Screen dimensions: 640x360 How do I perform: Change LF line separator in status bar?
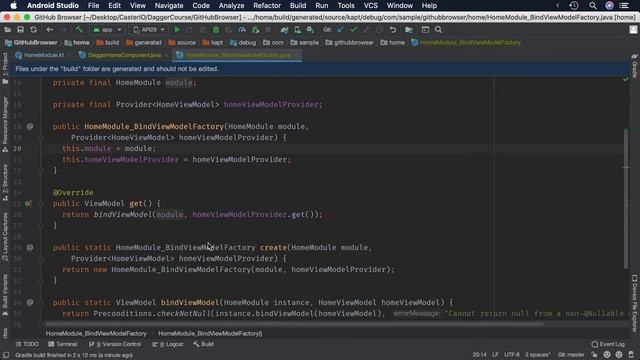(x=495, y=355)
